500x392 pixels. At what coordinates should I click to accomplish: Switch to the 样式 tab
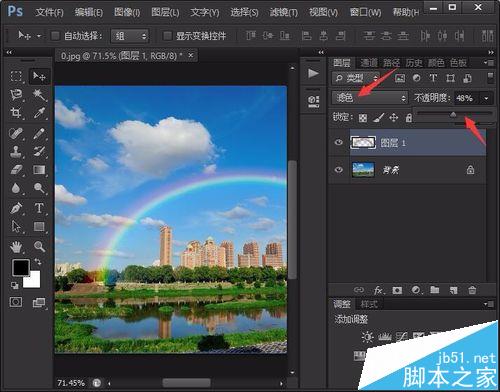[x=368, y=304]
